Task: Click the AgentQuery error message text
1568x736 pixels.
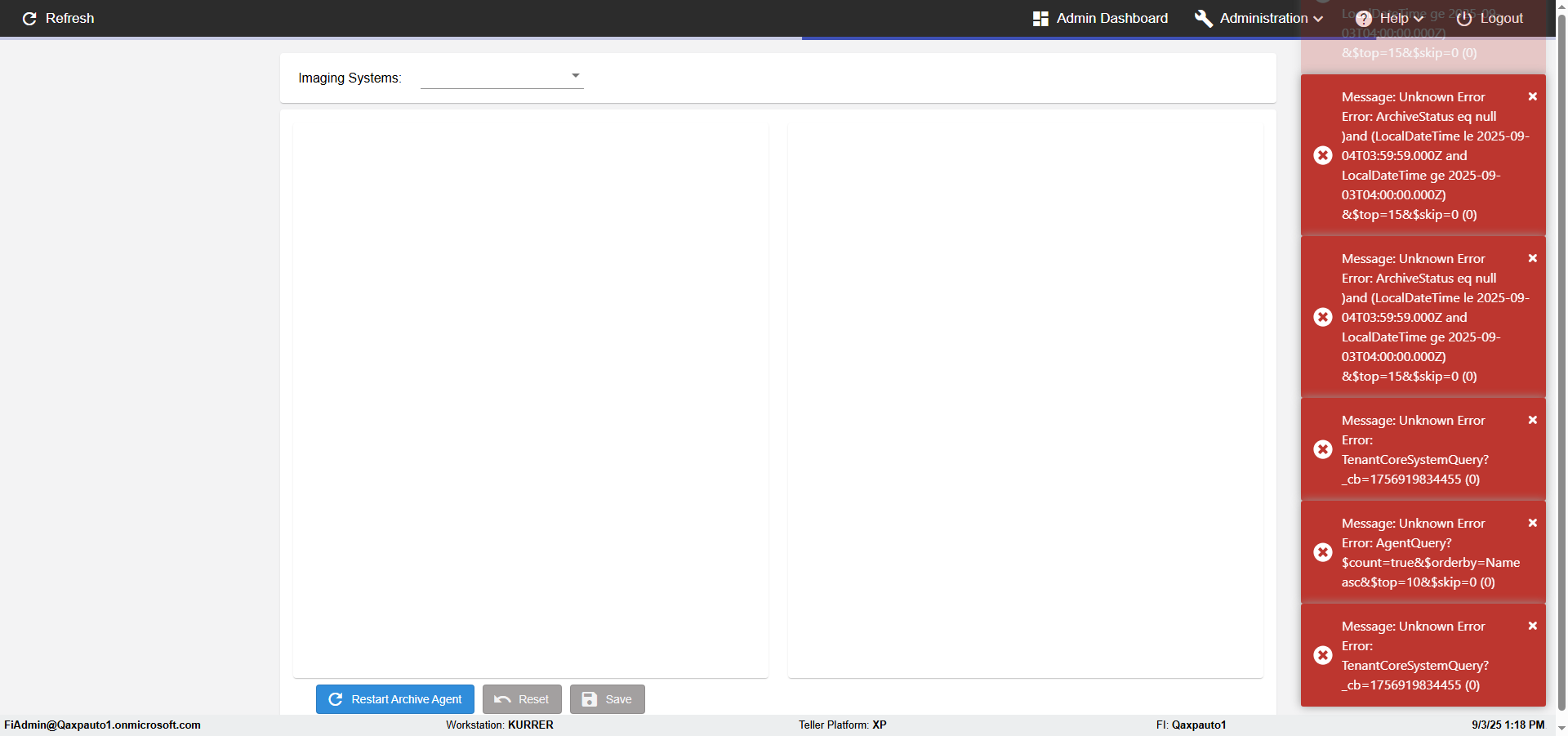Action: [1431, 553]
